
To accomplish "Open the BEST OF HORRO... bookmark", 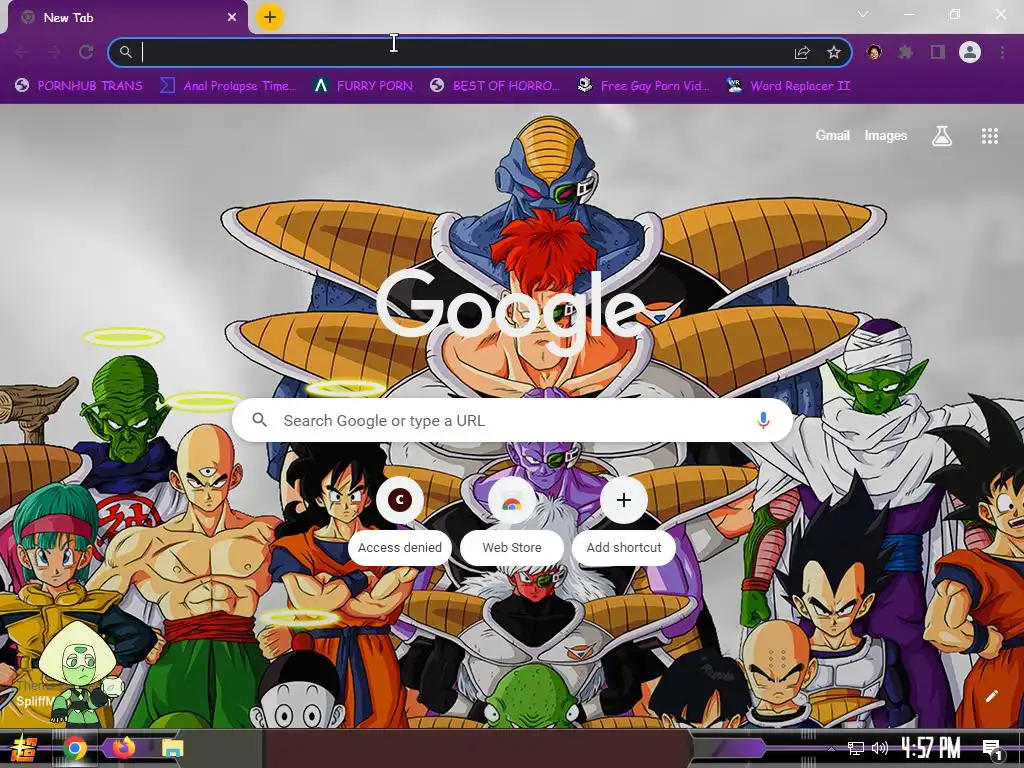I will click(495, 86).
